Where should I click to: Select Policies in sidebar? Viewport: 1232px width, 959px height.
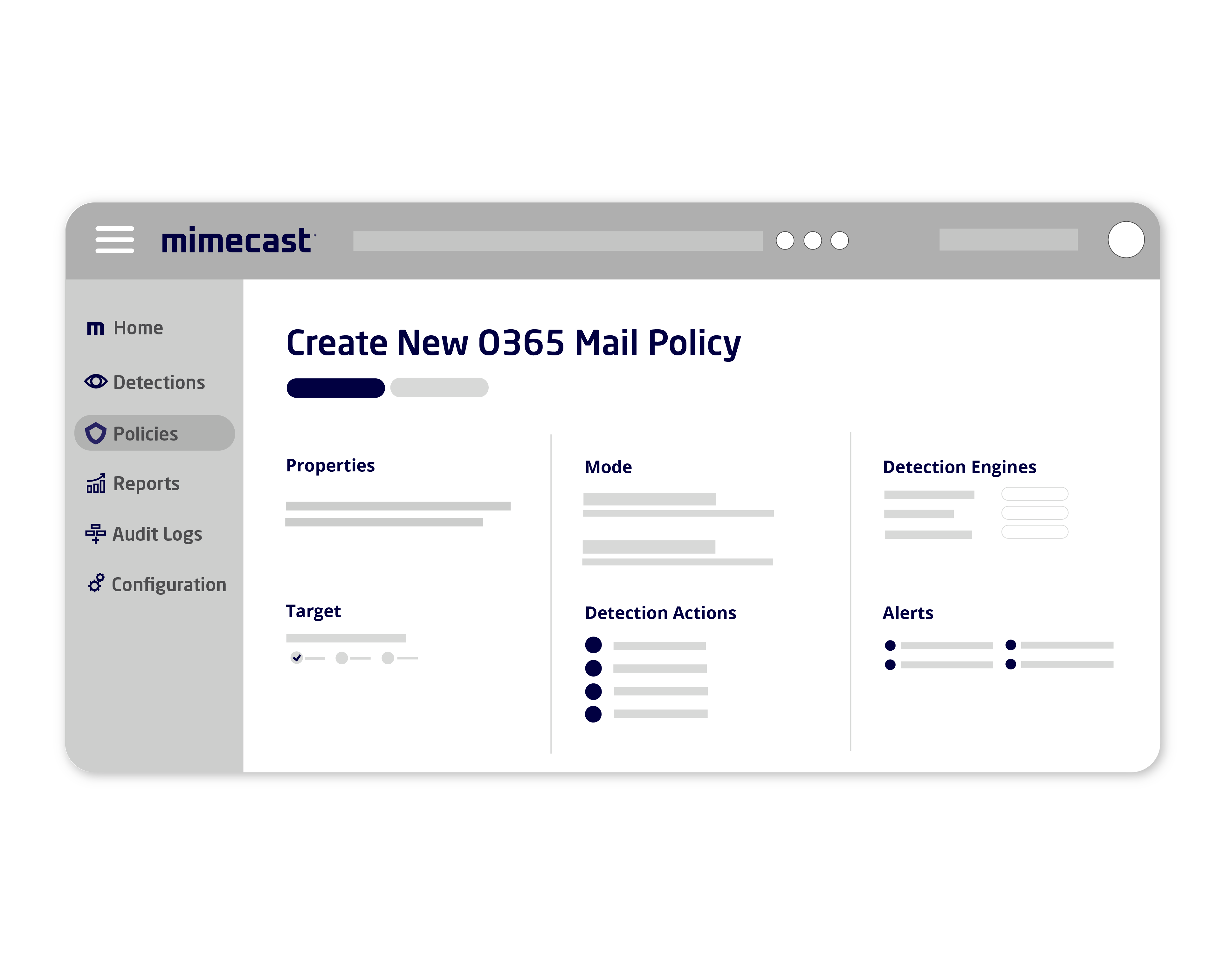(x=155, y=433)
